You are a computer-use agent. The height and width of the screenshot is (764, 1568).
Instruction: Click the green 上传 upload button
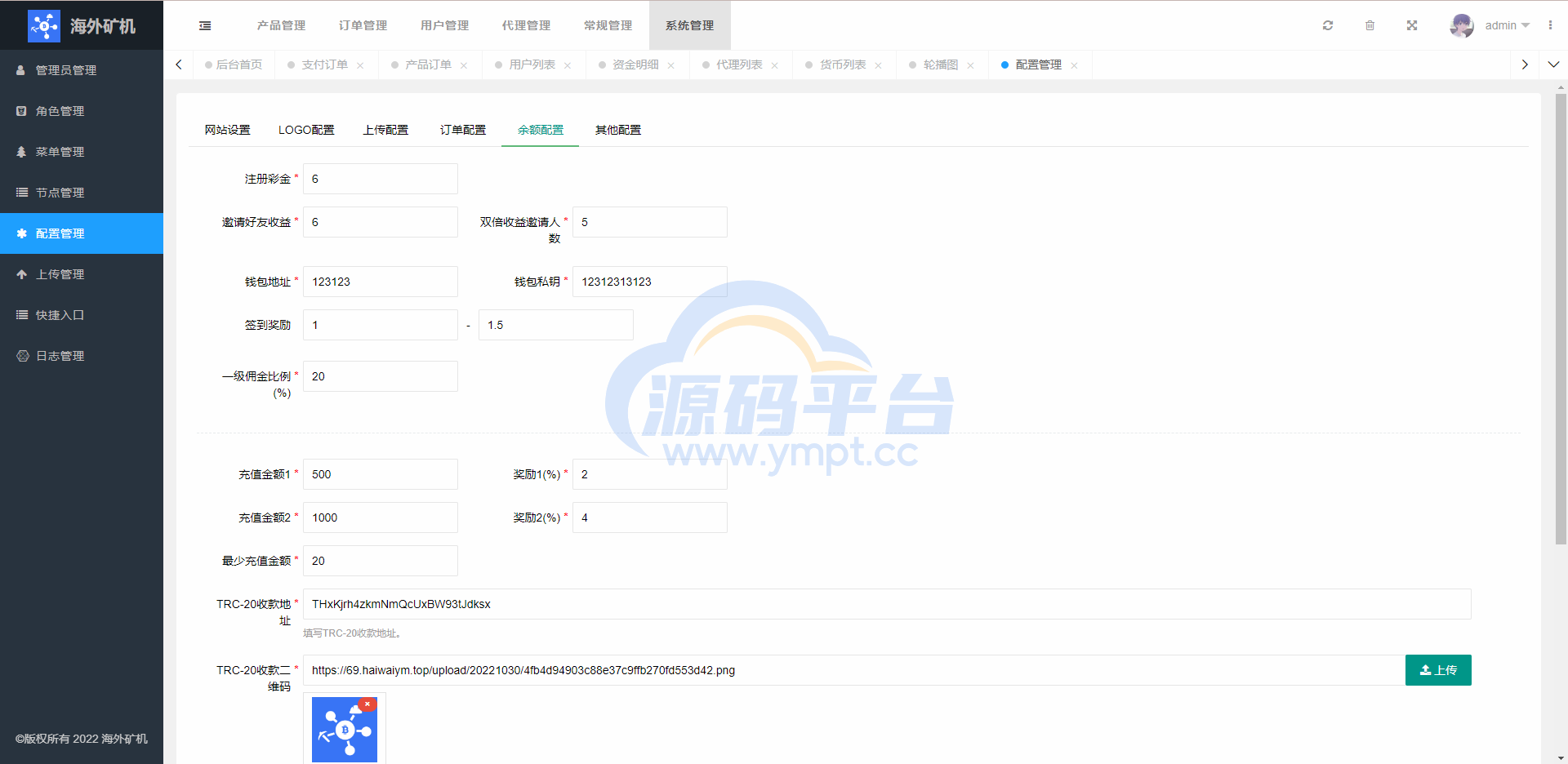pyautogui.click(x=1438, y=670)
